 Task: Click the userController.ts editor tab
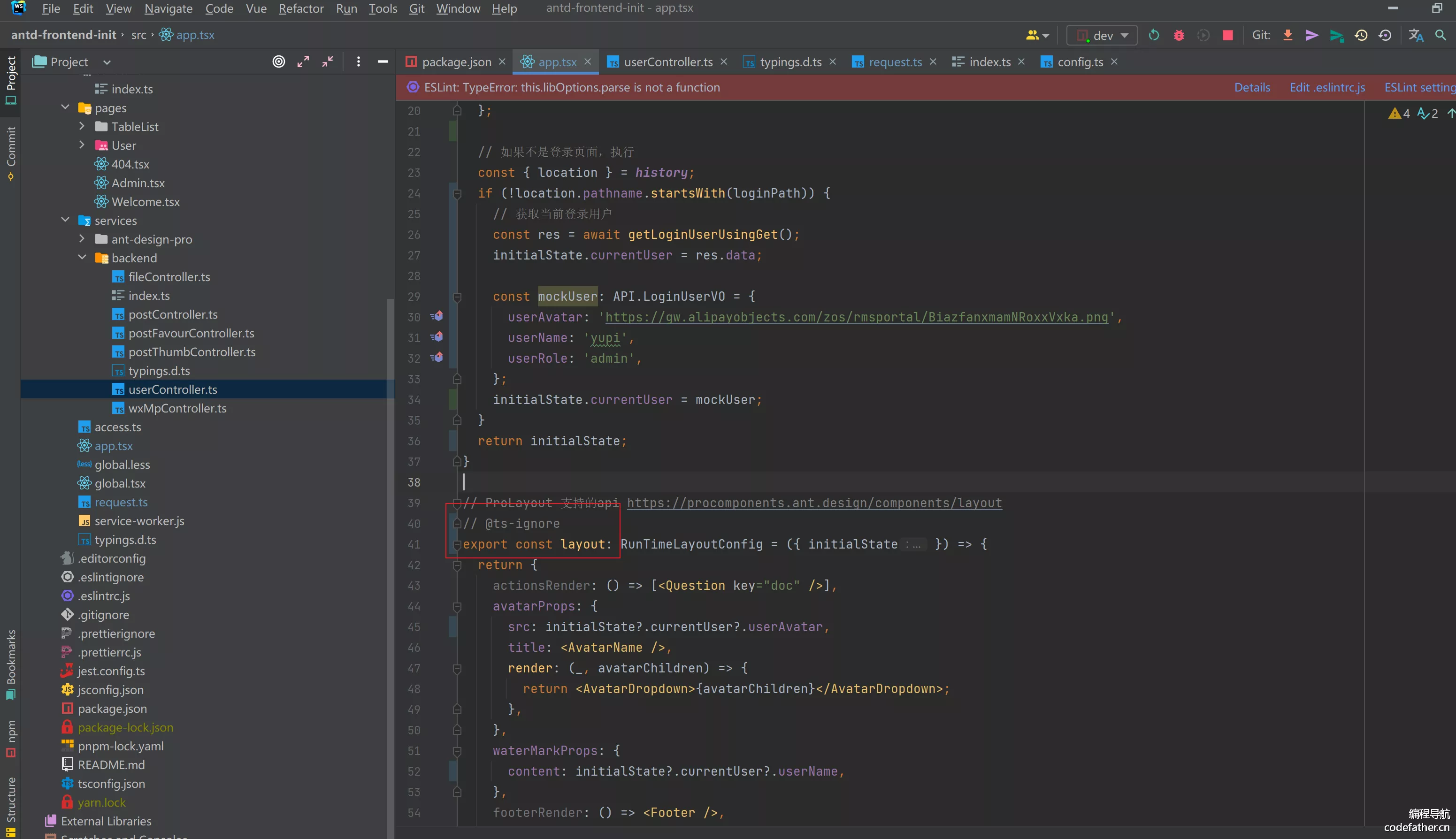coord(666,62)
